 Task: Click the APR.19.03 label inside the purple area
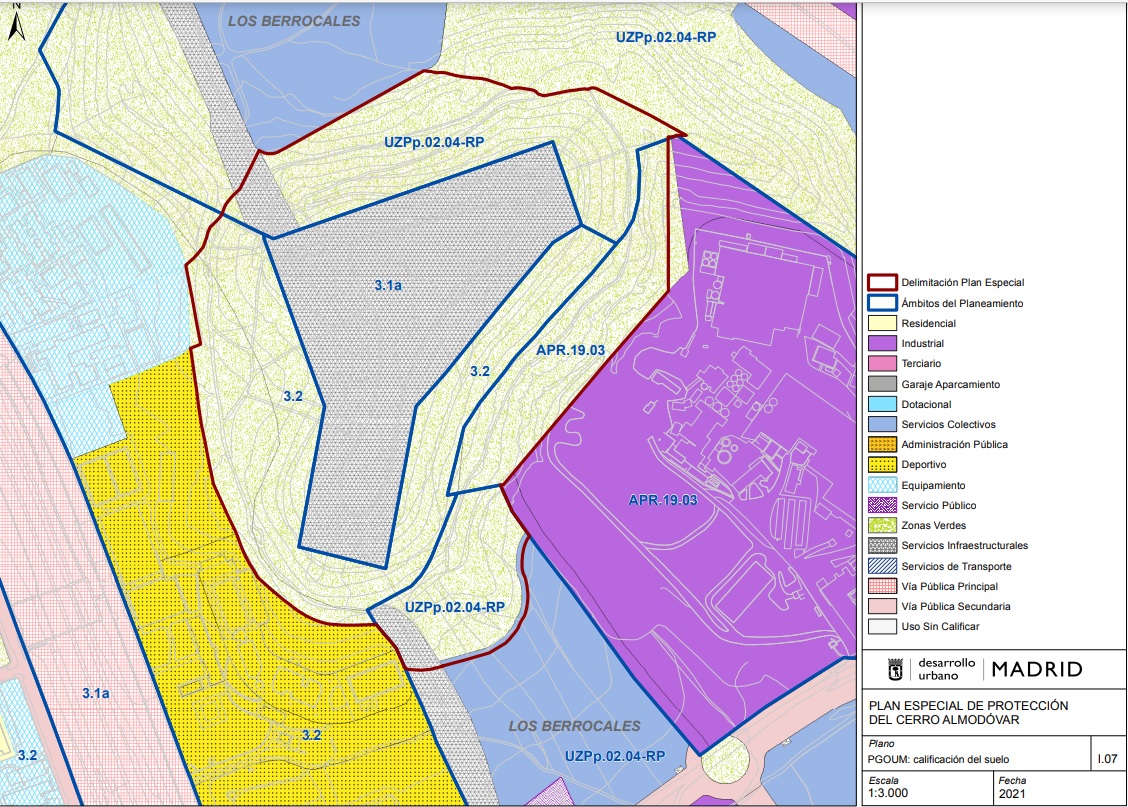tap(662, 499)
